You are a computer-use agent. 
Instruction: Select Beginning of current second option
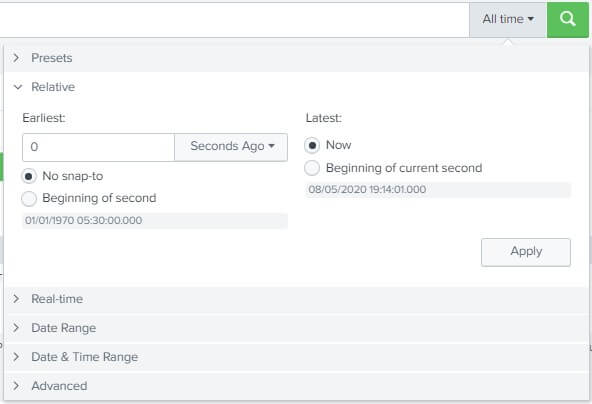[x=312, y=168]
